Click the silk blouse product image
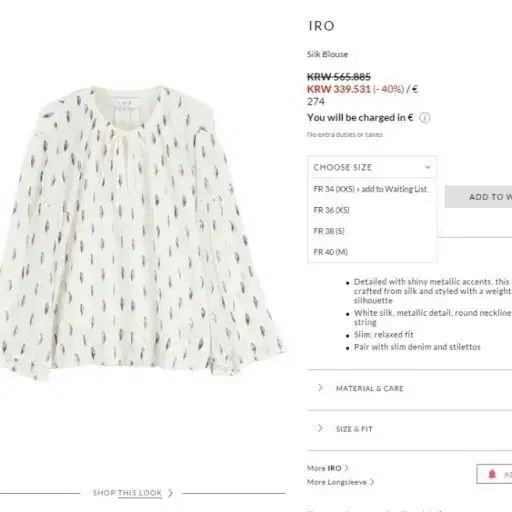 pyautogui.click(x=142, y=232)
